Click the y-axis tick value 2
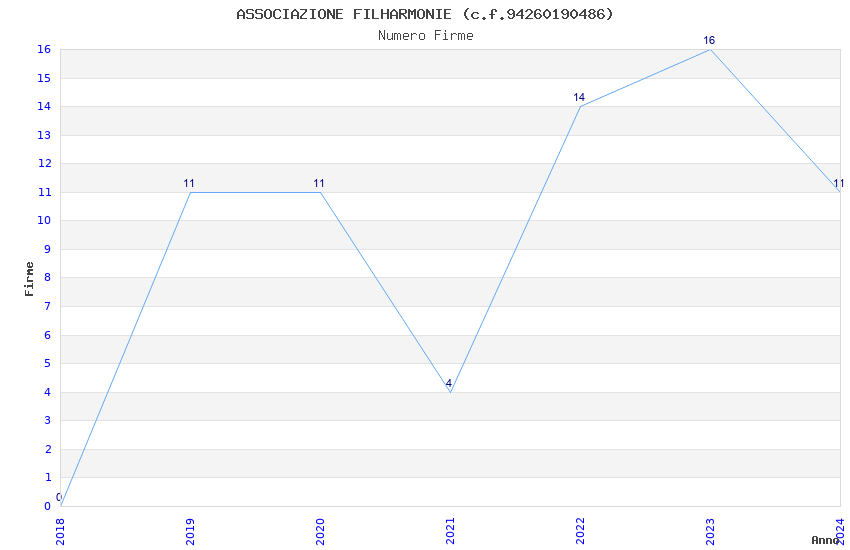850x550 pixels. pos(48,449)
